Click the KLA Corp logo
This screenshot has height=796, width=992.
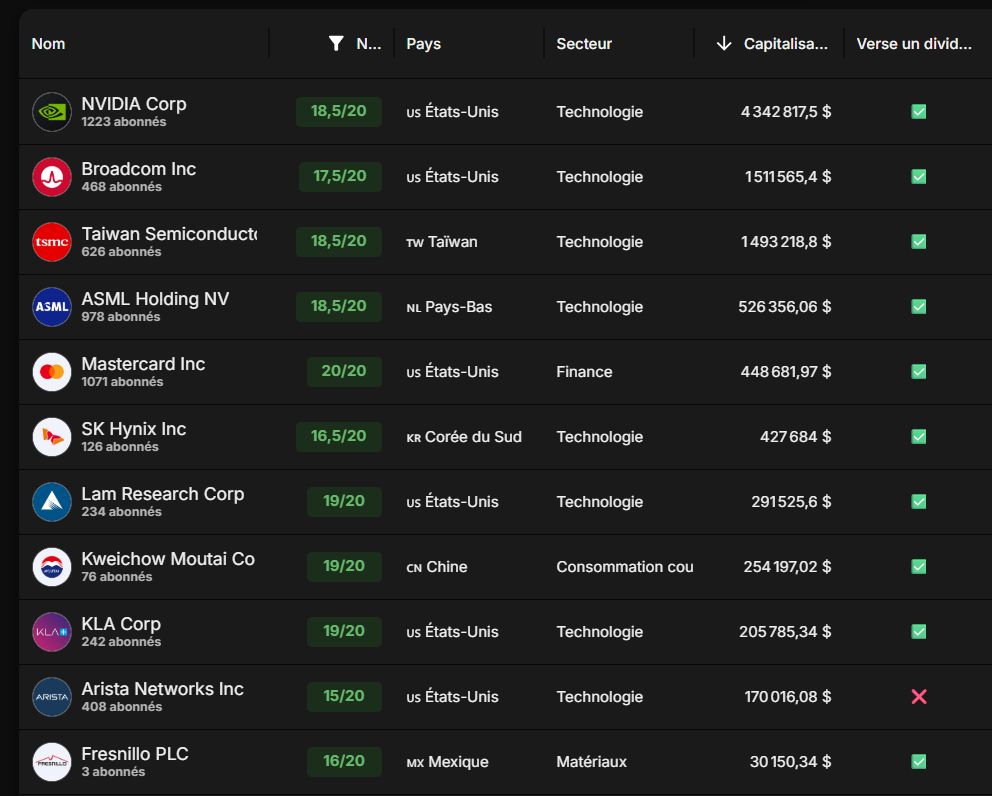pyautogui.click(x=52, y=631)
